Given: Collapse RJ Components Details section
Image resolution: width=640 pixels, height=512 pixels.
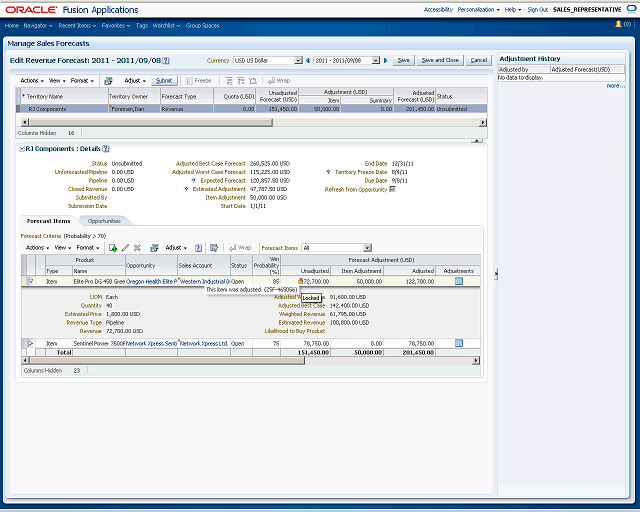Looking at the screenshot, I should tap(22, 149).
